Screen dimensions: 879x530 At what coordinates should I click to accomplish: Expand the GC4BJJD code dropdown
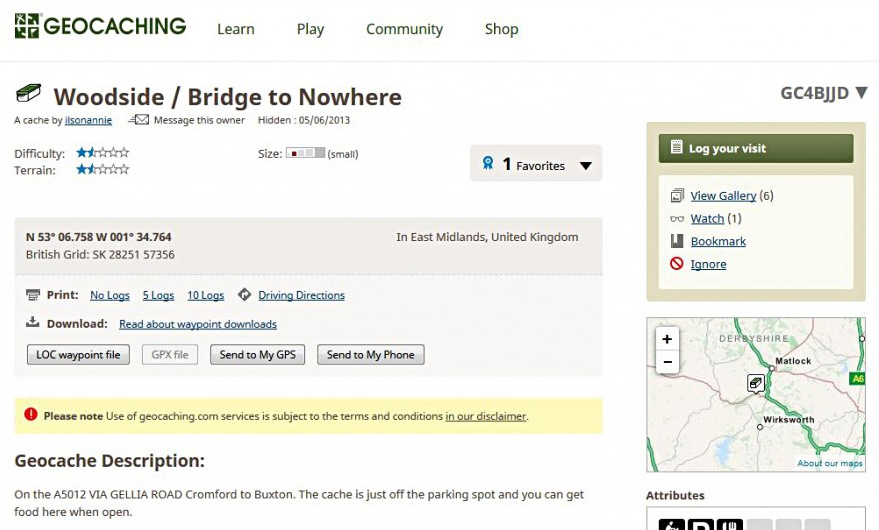pos(861,94)
